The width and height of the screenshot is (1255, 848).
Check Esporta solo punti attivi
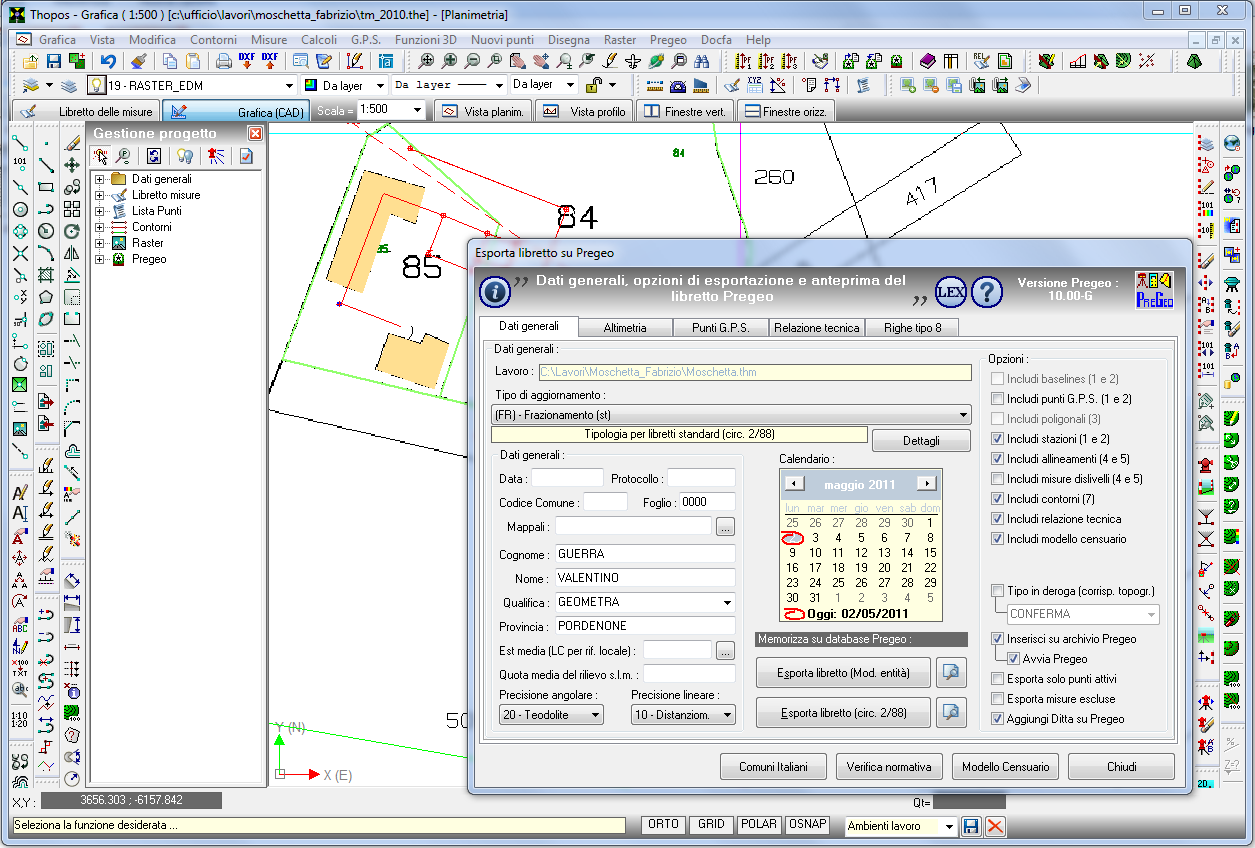pyautogui.click(x=997, y=679)
